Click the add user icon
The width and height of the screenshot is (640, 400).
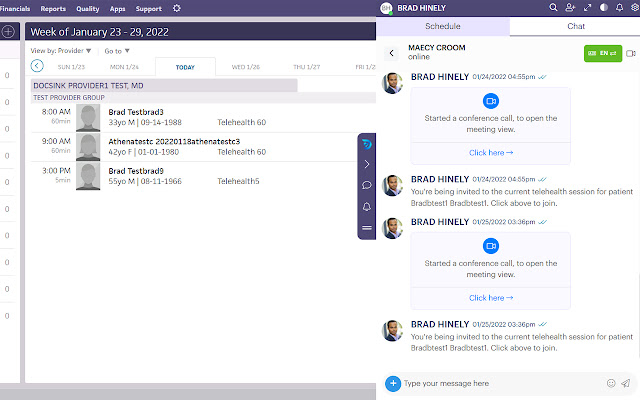570,8
